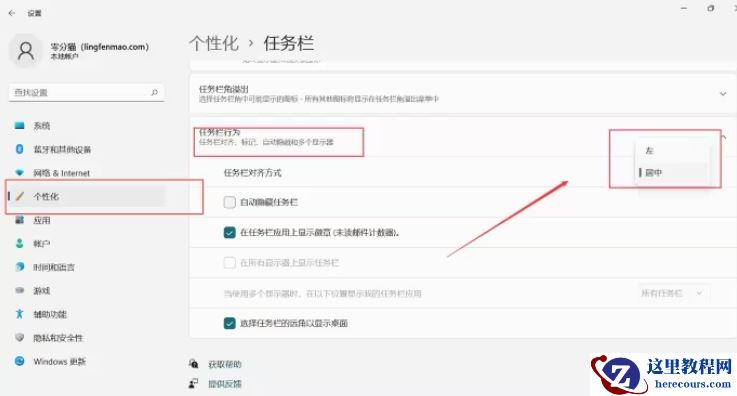Click the 任务栏 page title

coord(289,43)
